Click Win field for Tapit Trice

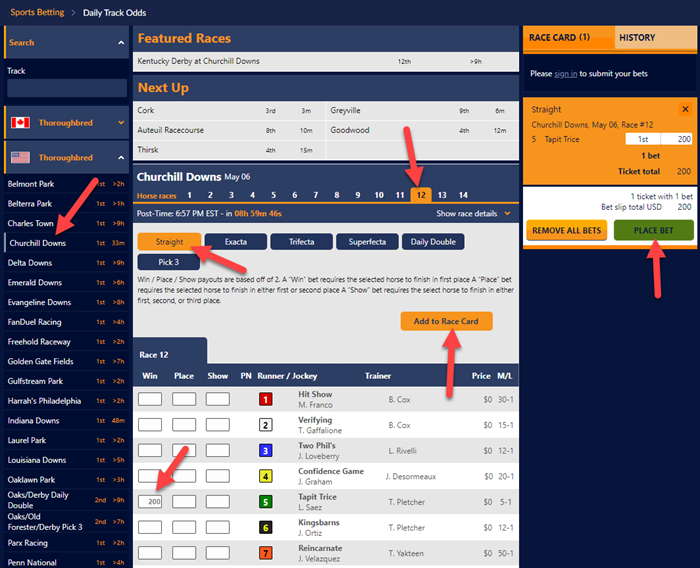point(150,502)
